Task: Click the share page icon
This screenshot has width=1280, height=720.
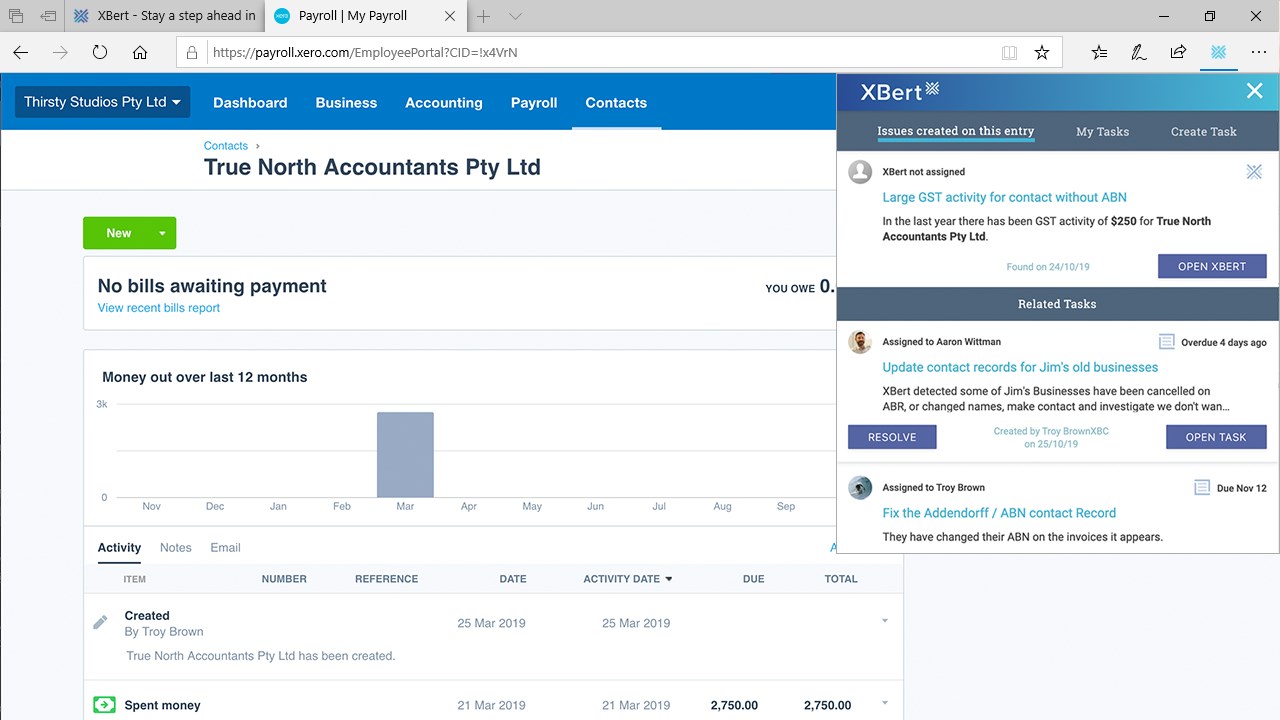Action: (1178, 53)
